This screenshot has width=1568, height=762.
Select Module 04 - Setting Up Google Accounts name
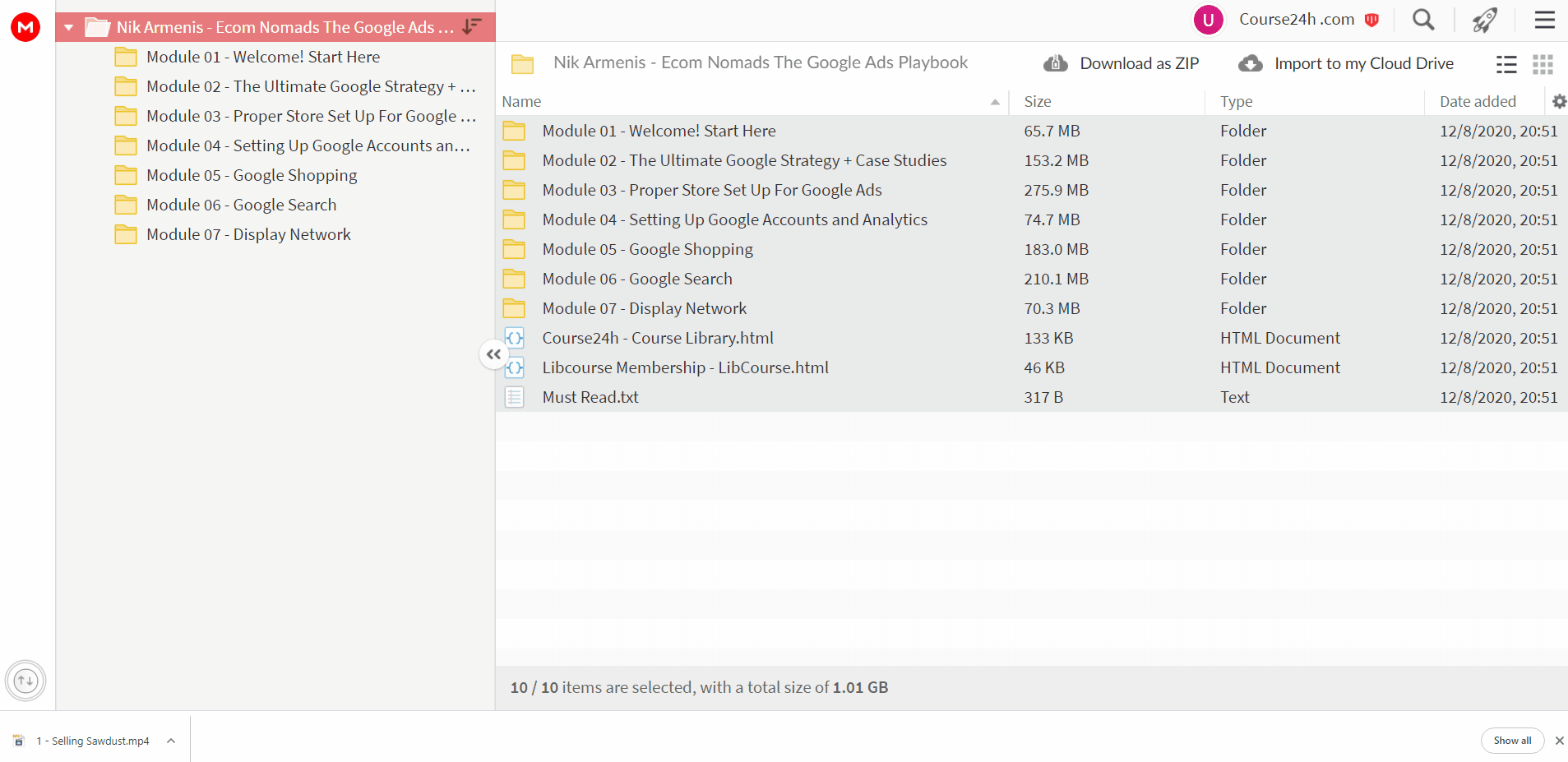click(x=734, y=219)
